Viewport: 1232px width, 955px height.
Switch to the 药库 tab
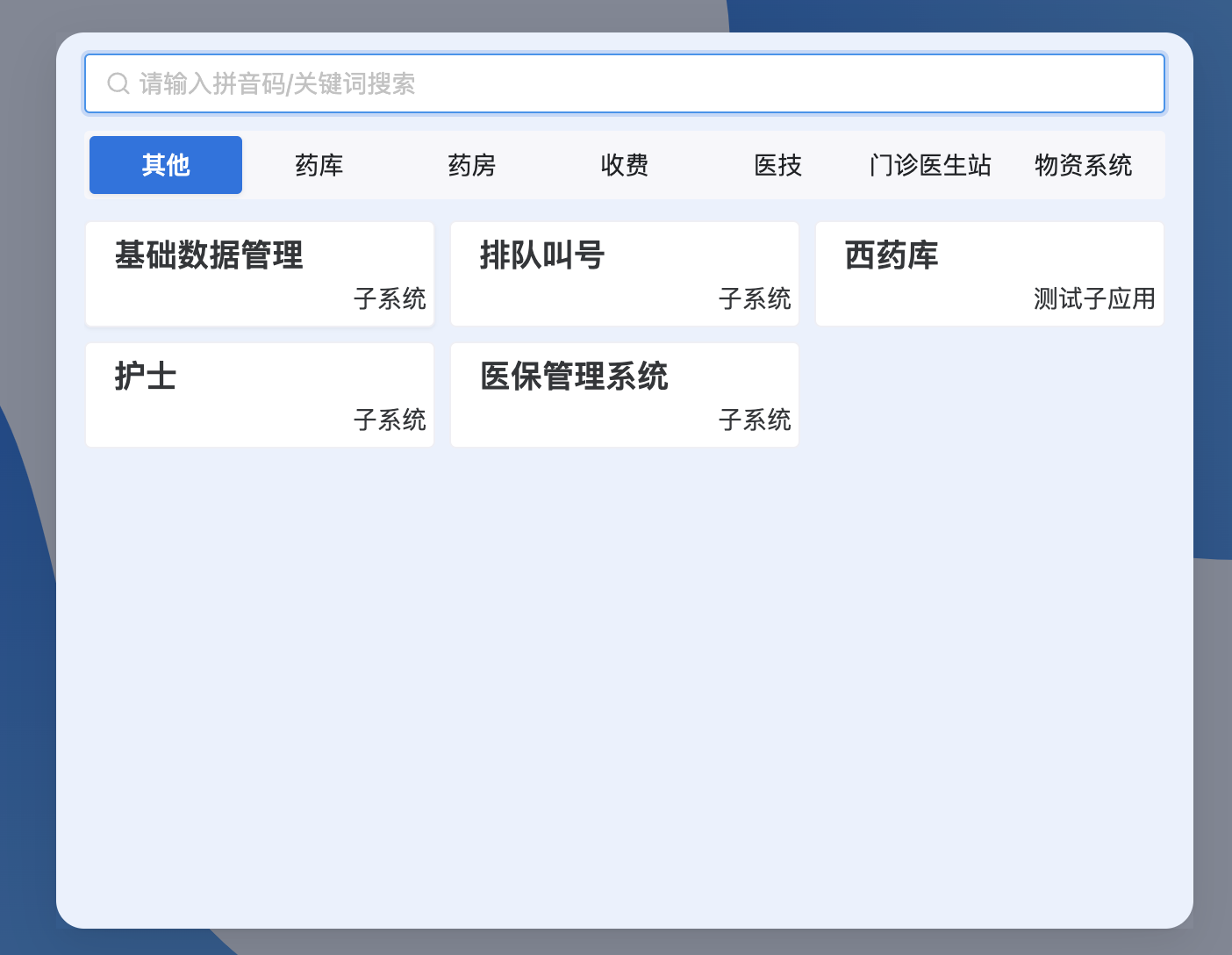tap(319, 165)
